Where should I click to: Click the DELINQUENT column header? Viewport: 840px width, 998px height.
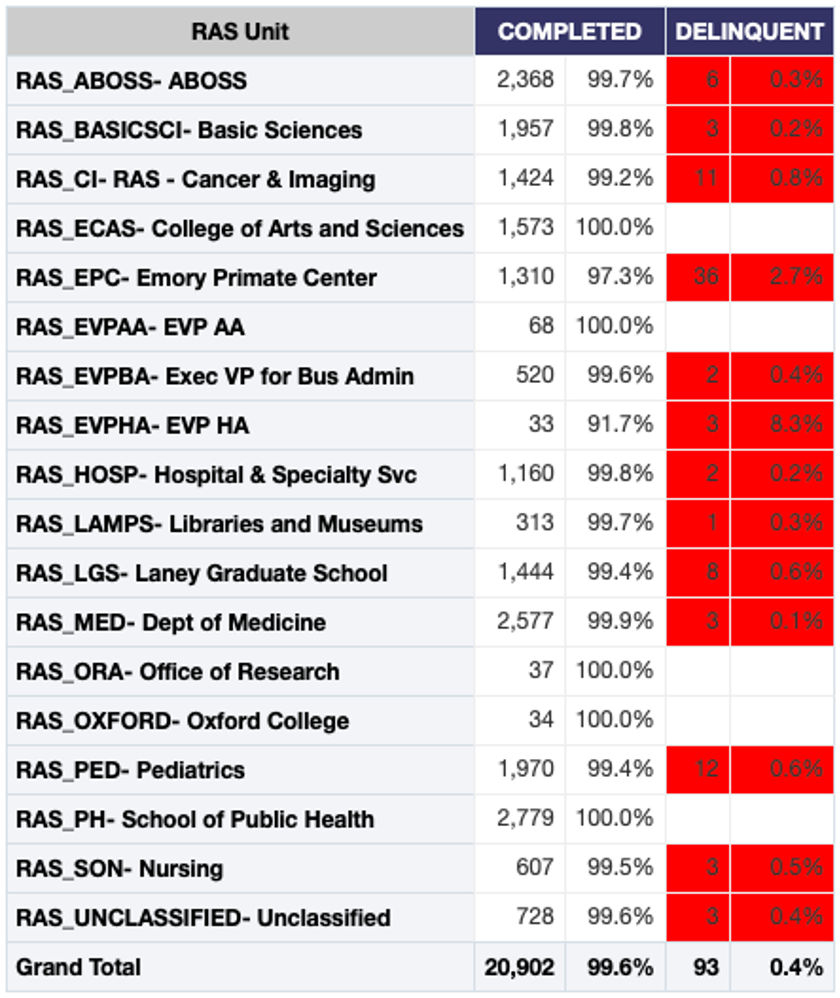pyautogui.click(x=749, y=32)
